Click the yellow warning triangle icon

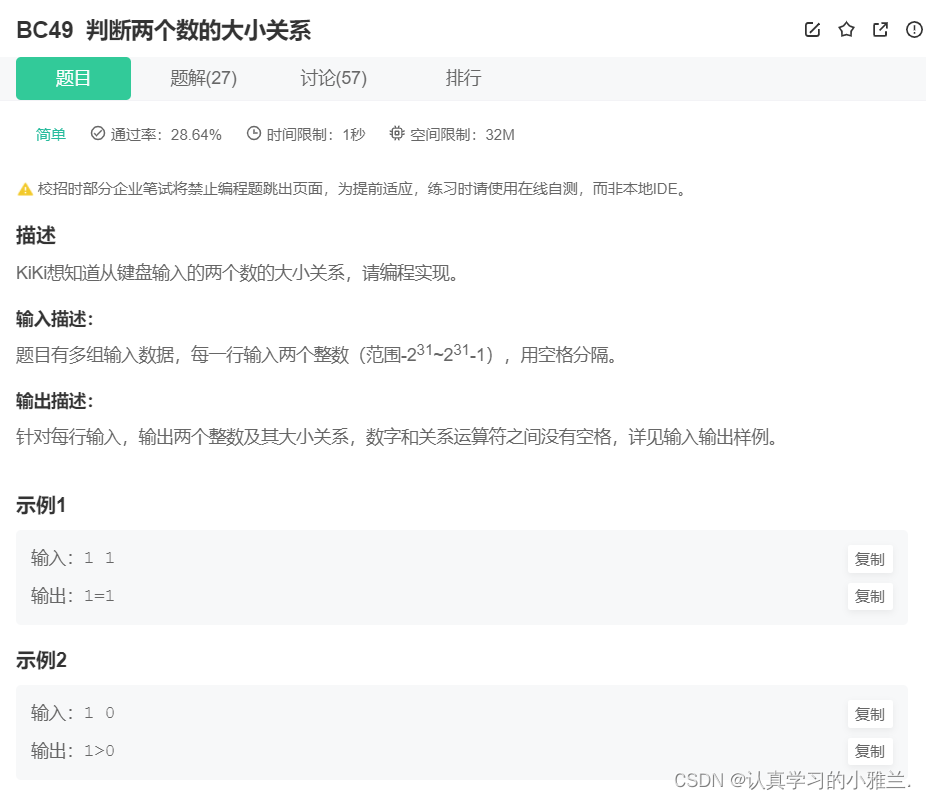click(x=25, y=190)
